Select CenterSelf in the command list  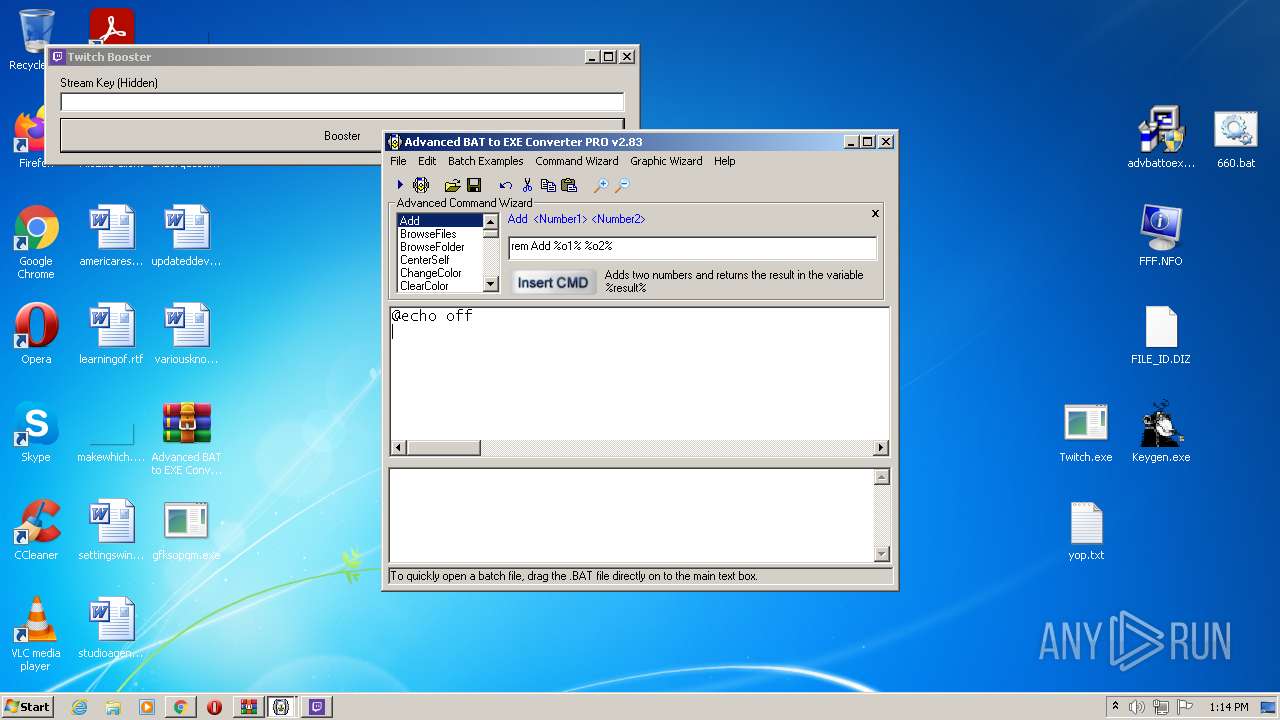click(x=439, y=260)
